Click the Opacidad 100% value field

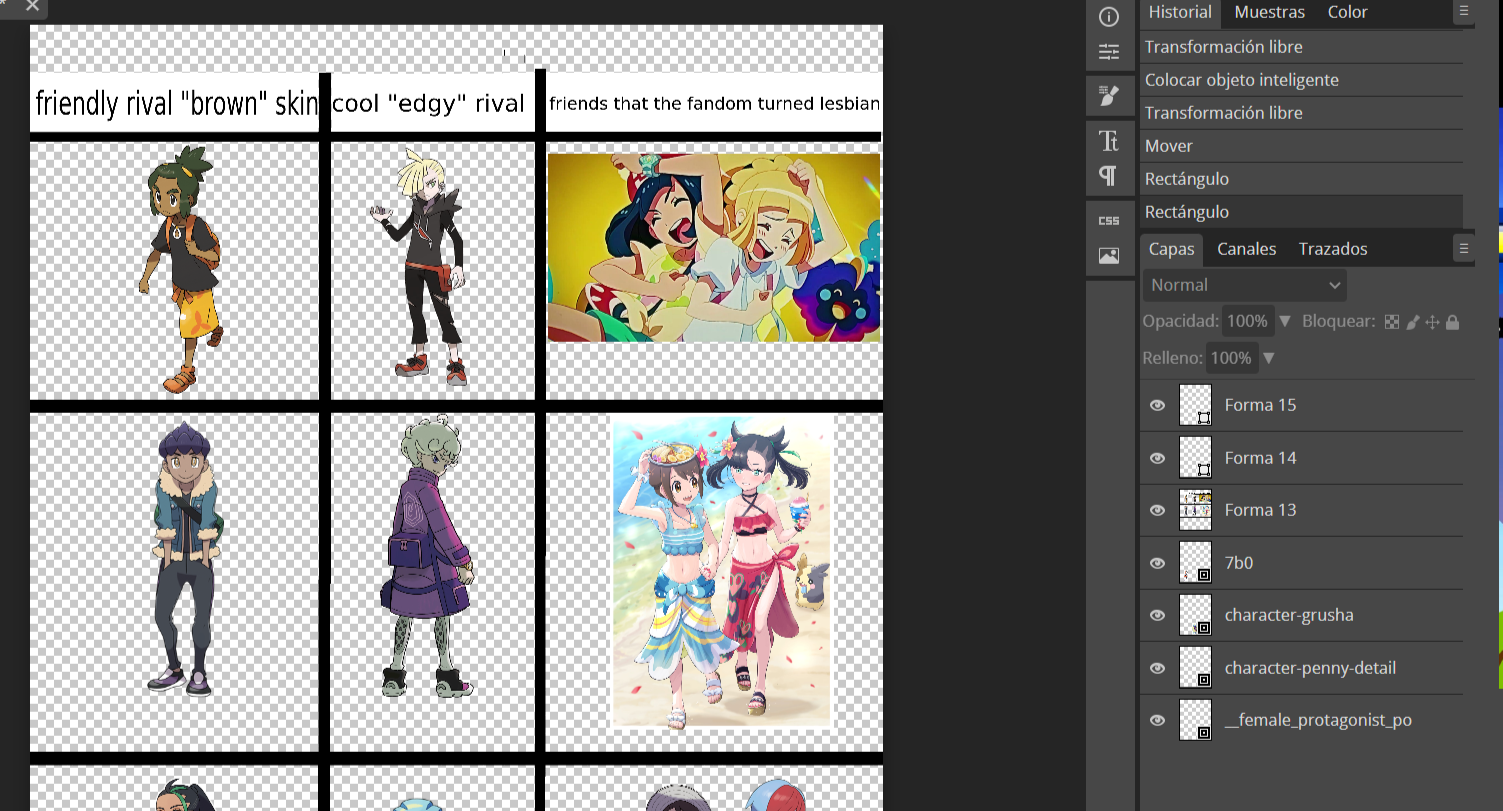[x=1247, y=321]
